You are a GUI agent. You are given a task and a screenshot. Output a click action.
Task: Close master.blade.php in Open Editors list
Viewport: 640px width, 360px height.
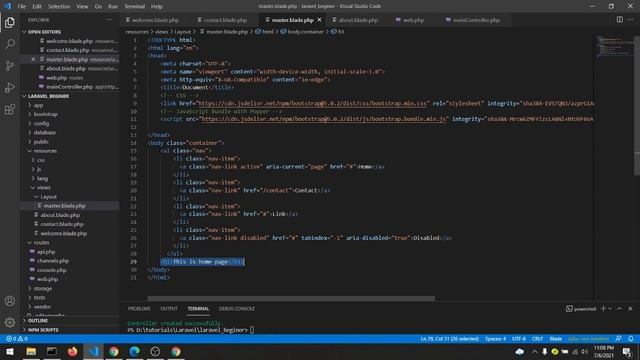[33, 59]
